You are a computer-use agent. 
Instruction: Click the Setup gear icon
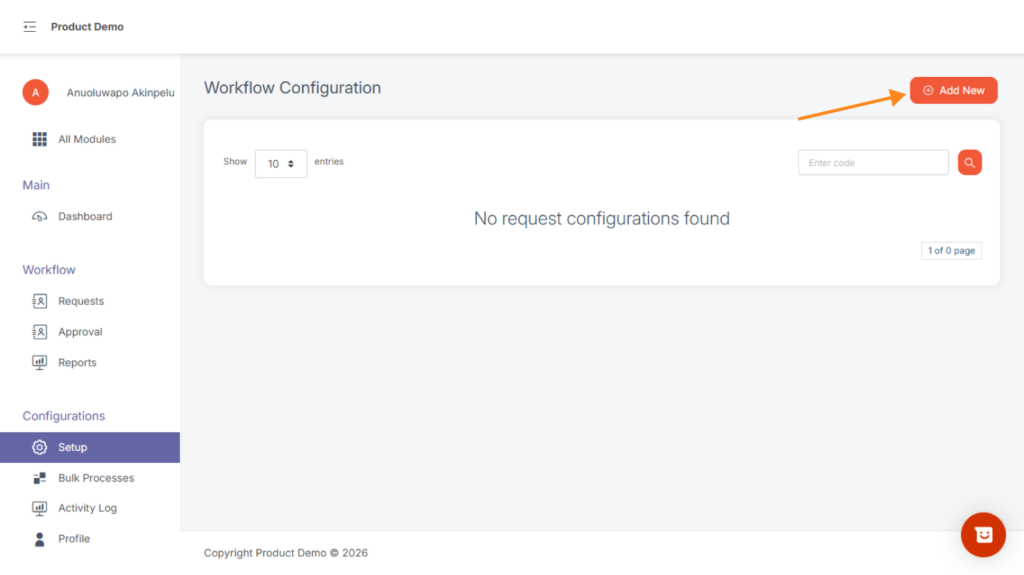(x=40, y=447)
